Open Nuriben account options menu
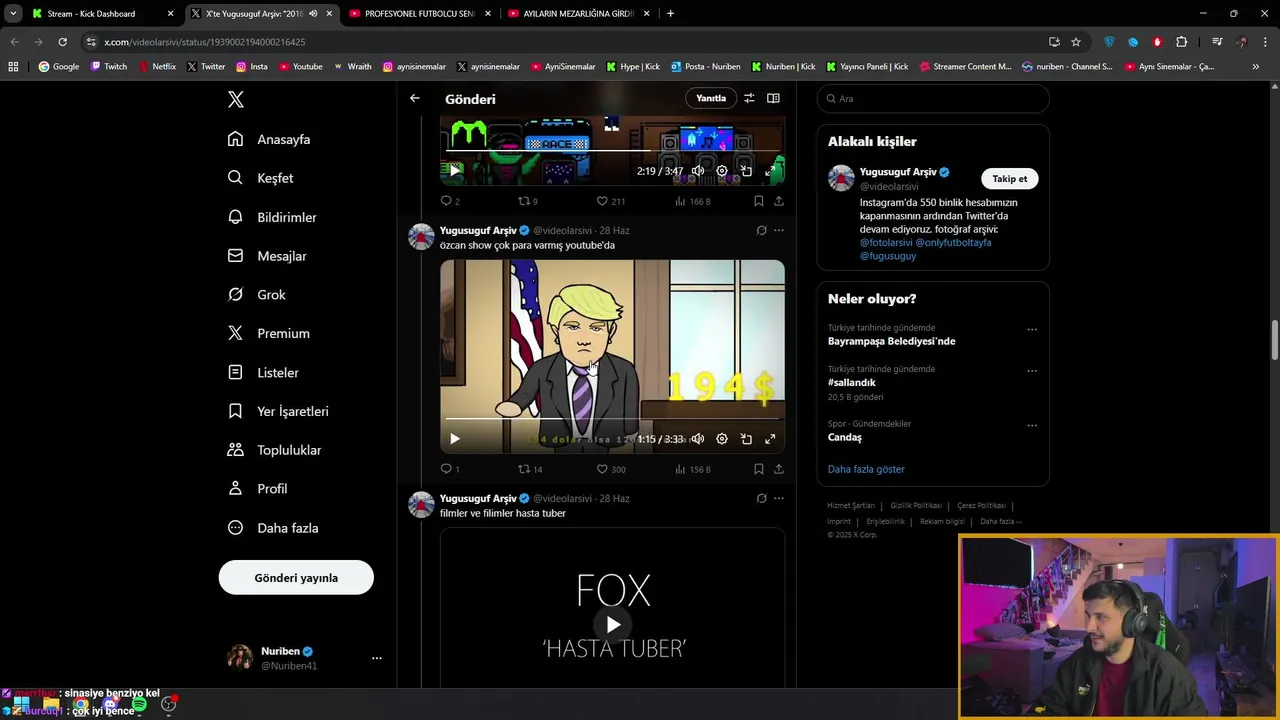The height and width of the screenshot is (720, 1280). click(377, 658)
